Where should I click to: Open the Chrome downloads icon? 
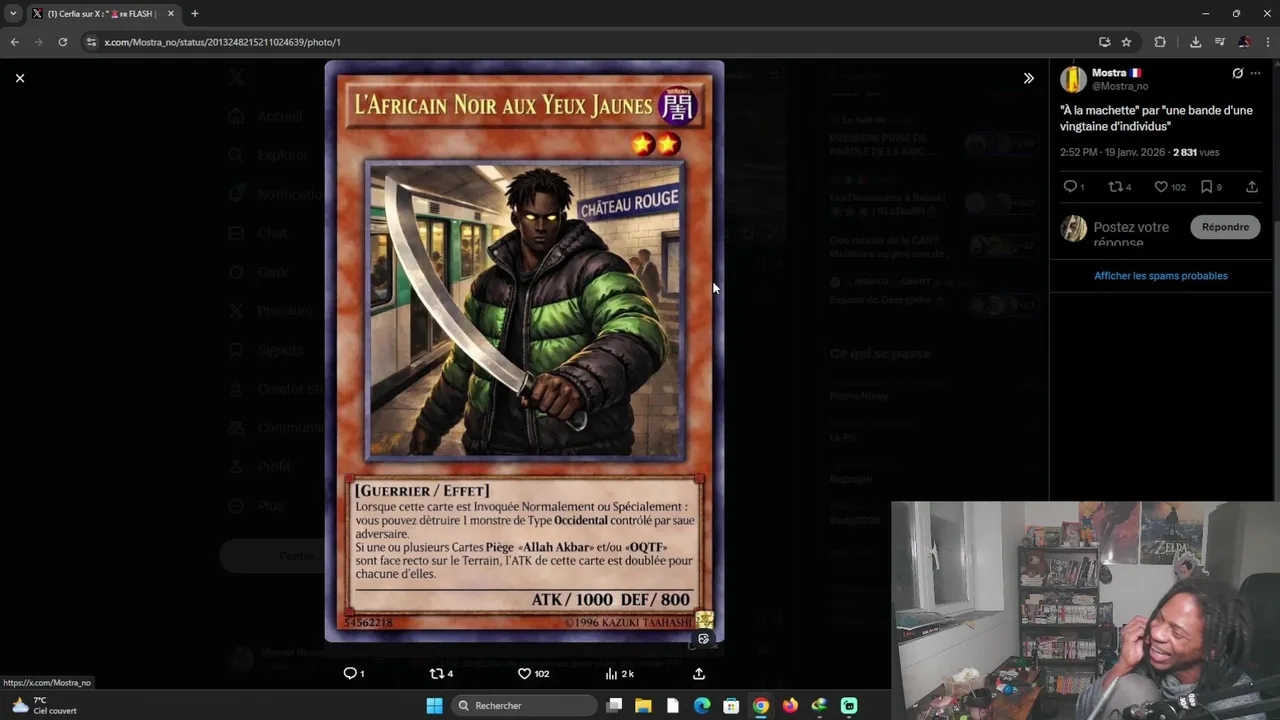[x=1195, y=42]
